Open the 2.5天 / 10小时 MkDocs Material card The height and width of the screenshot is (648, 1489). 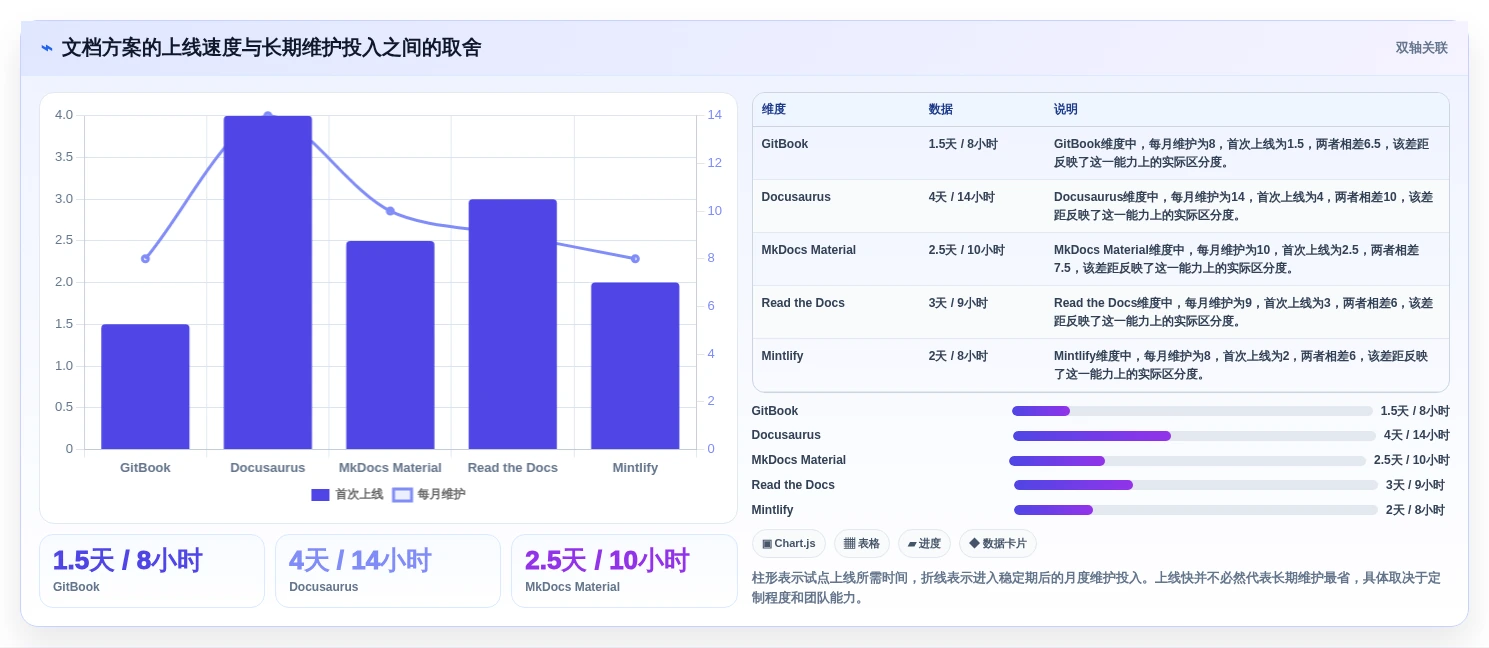[x=624, y=571]
